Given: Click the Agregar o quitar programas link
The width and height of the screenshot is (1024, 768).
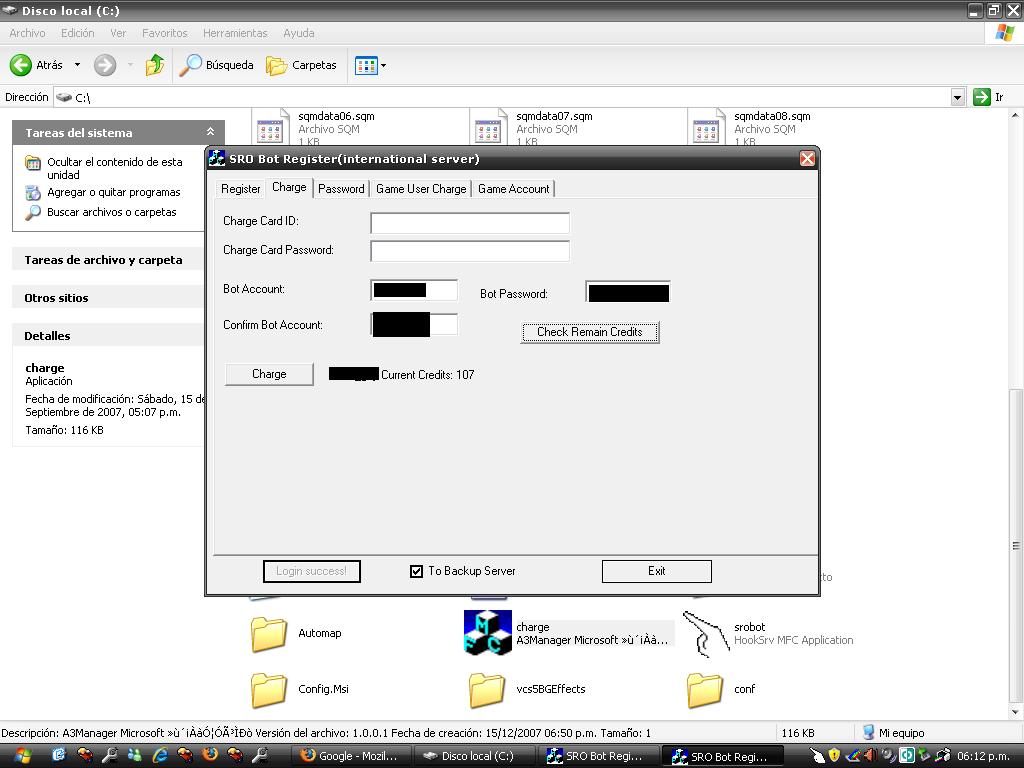Looking at the screenshot, I should tap(113, 192).
